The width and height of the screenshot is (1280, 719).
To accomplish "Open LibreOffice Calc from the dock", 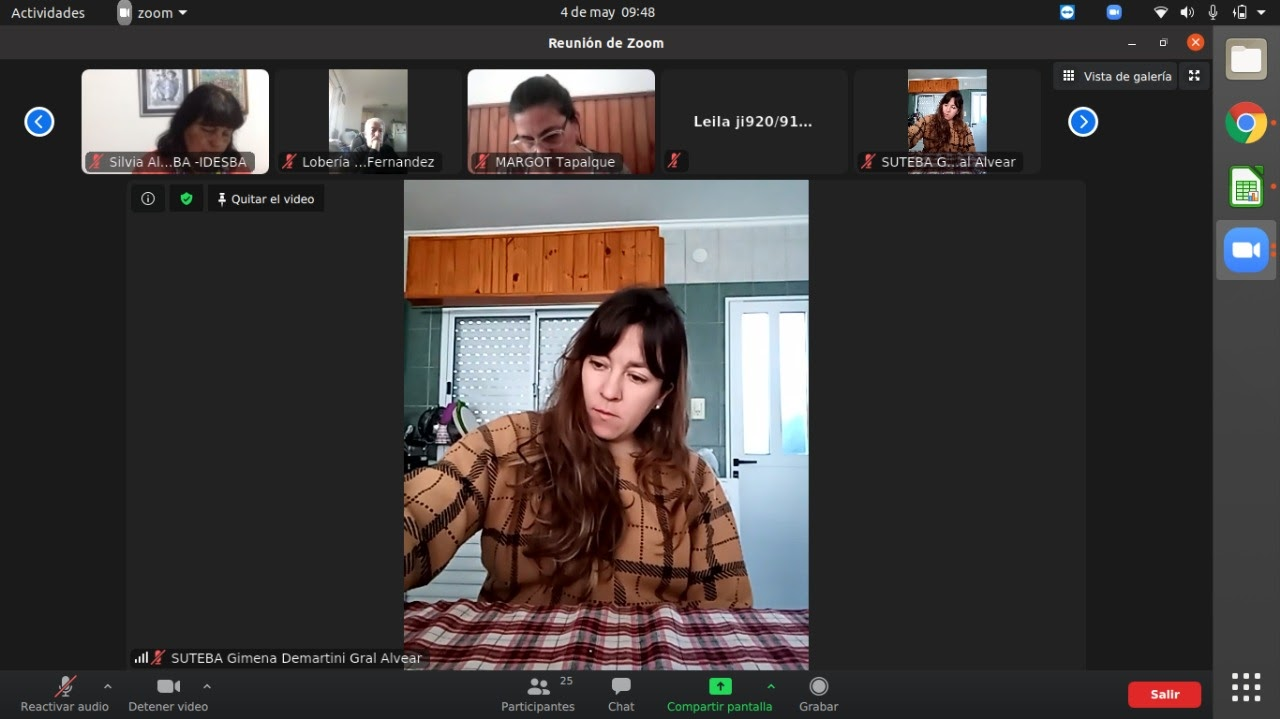I will [x=1246, y=187].
